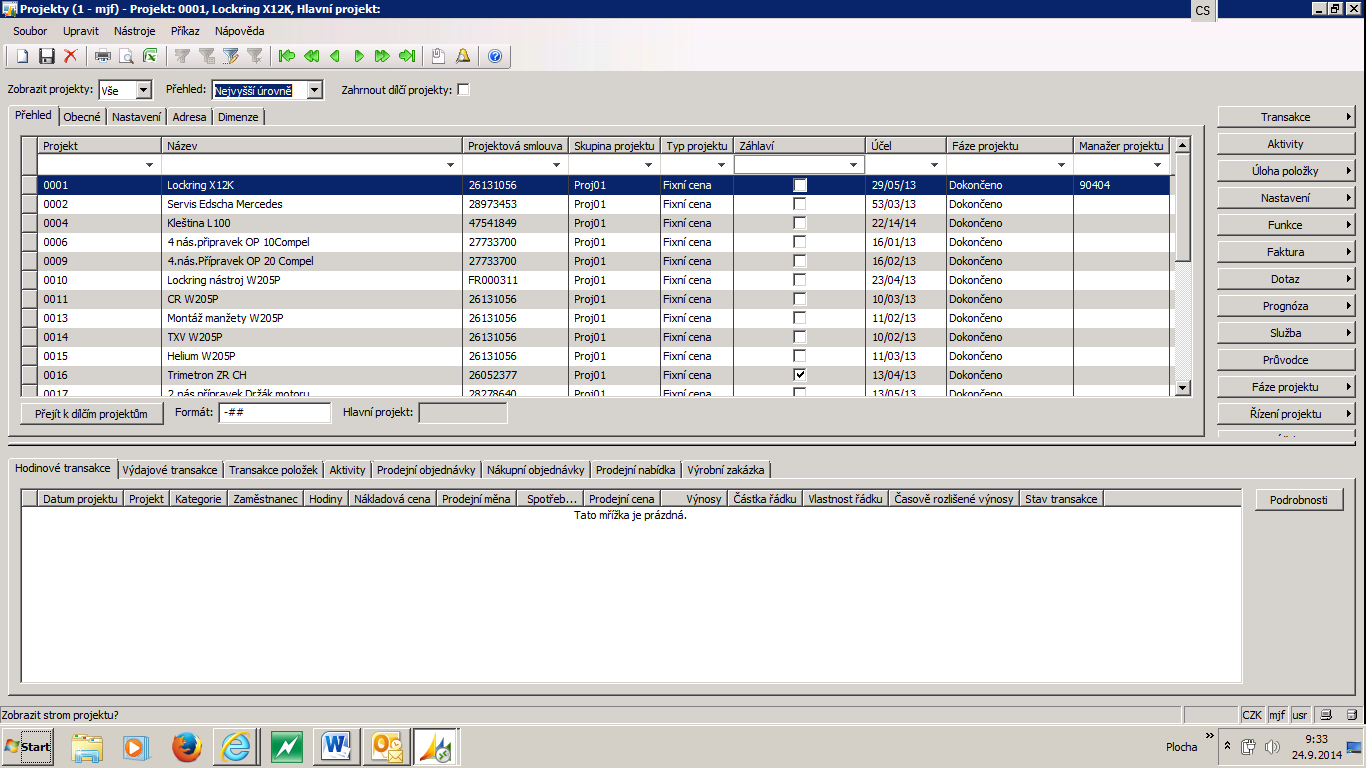Open Outlook from the taskbar
Screen dimensions: 1366x768
386,747
